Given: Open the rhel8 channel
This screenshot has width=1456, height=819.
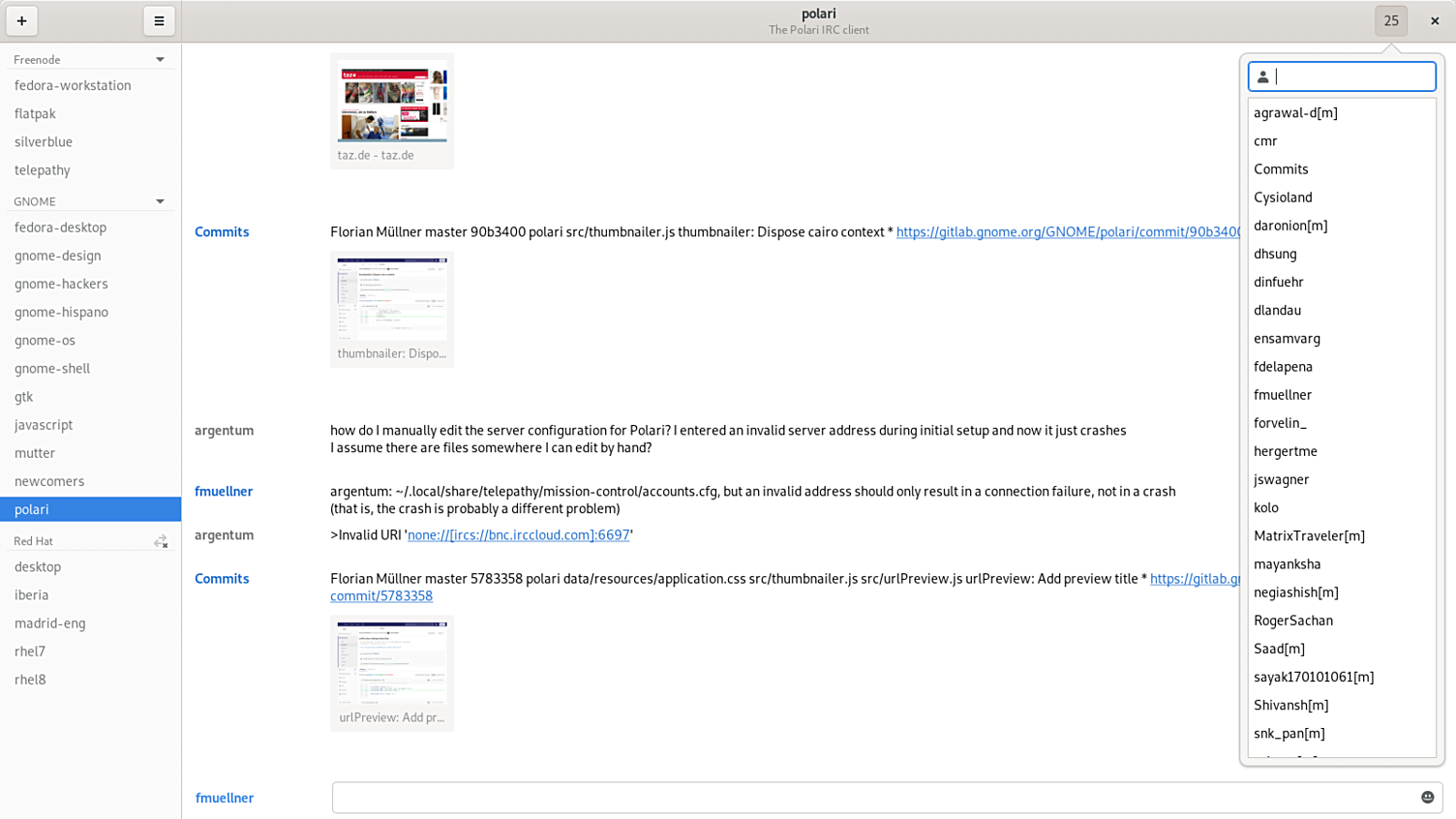Looking at the screenshot, I should click(x=30, y=680).
